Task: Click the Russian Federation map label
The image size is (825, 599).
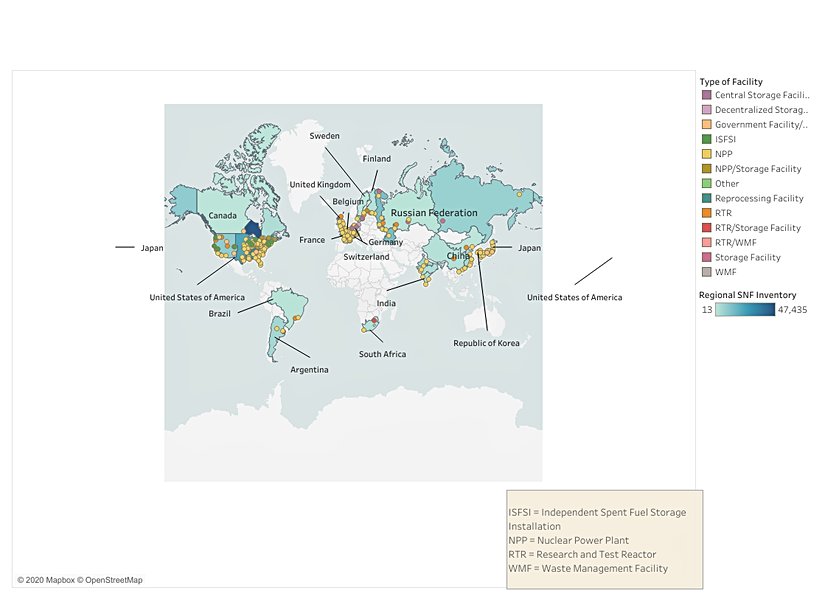Action: (x=434, y=214)
